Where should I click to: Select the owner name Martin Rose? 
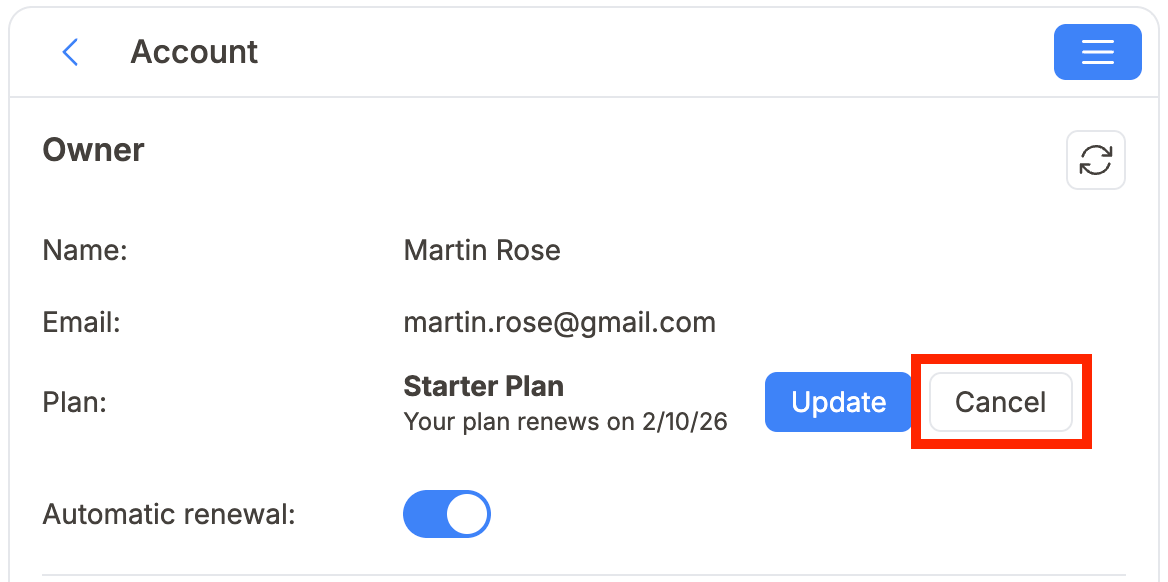tap(481, 250)
